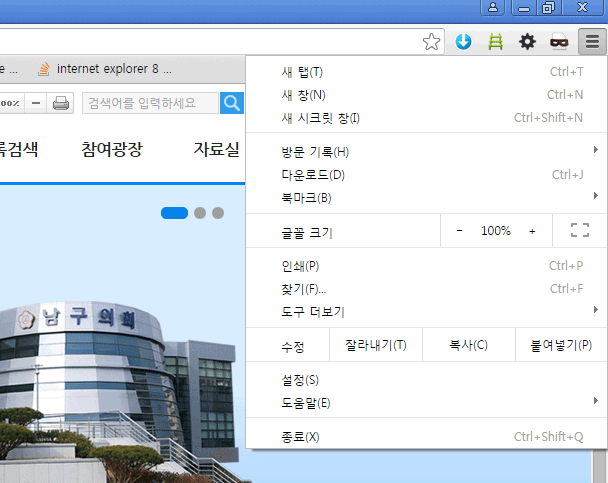Screen dimensions: 608x483
Task: Select the first carousel indicator dot
Action: (x=174, y=213)
